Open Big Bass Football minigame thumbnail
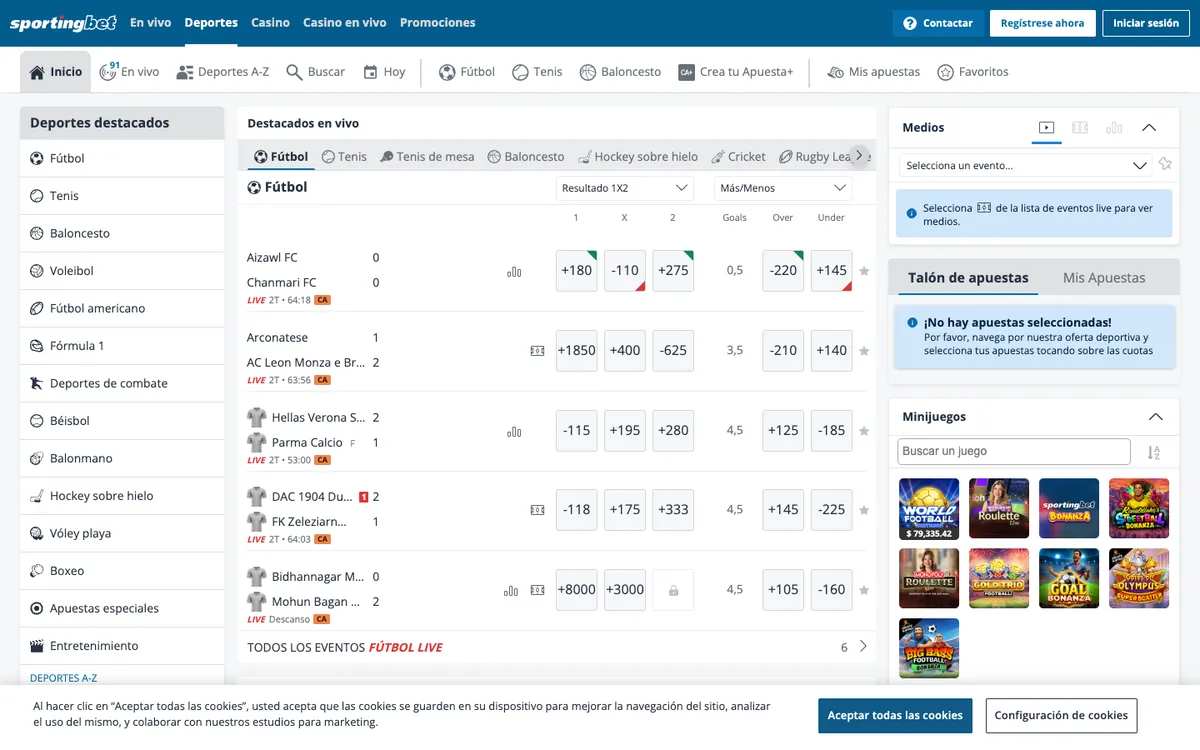 (x=929, y=648)
